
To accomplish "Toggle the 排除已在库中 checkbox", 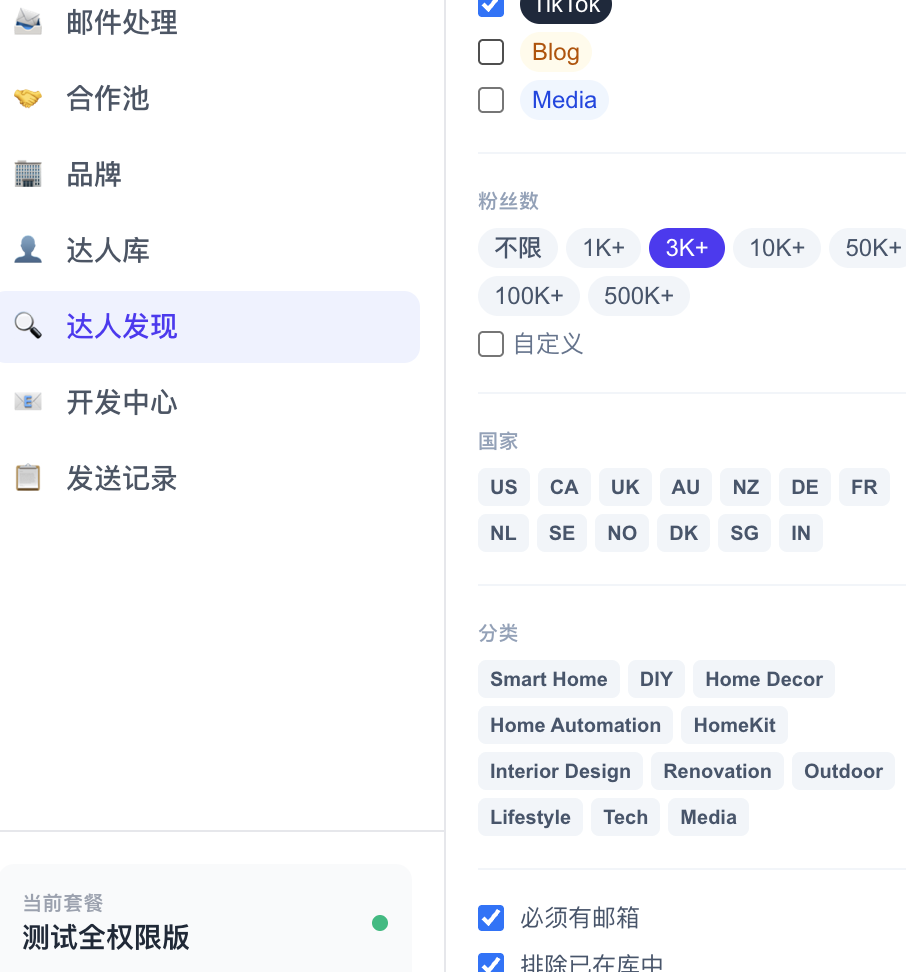I will click(x=491, y=963).
